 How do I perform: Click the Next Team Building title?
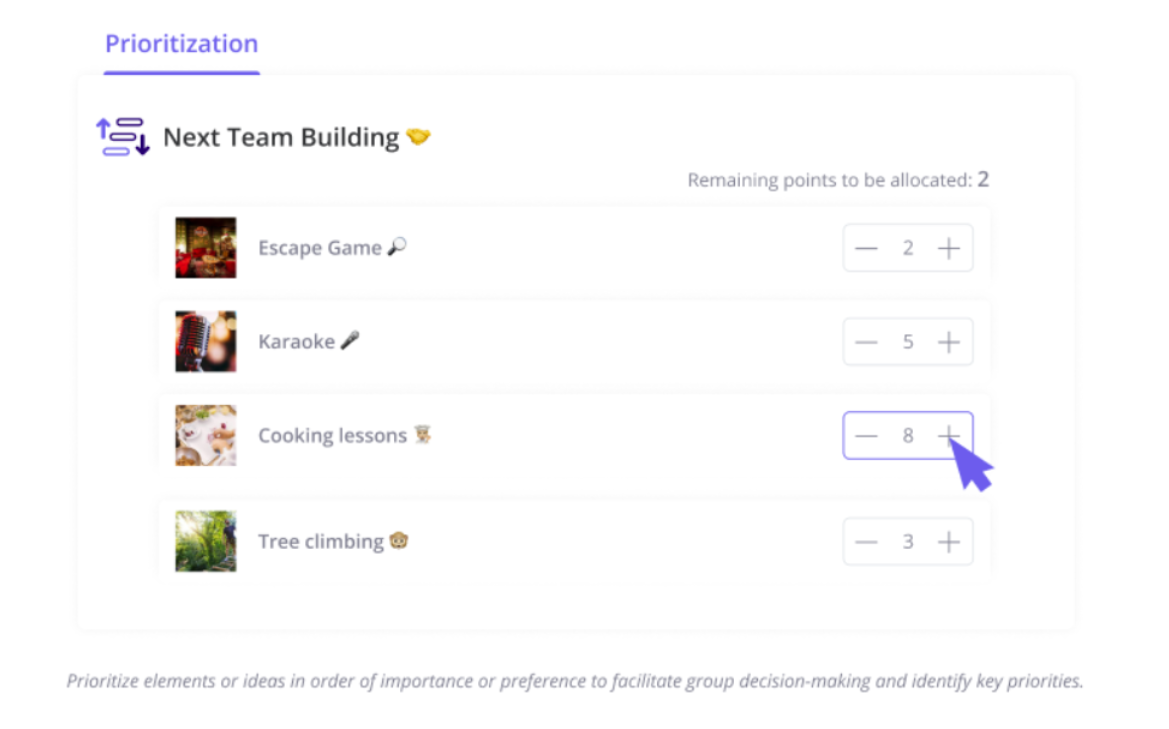(x=281, y=137)
